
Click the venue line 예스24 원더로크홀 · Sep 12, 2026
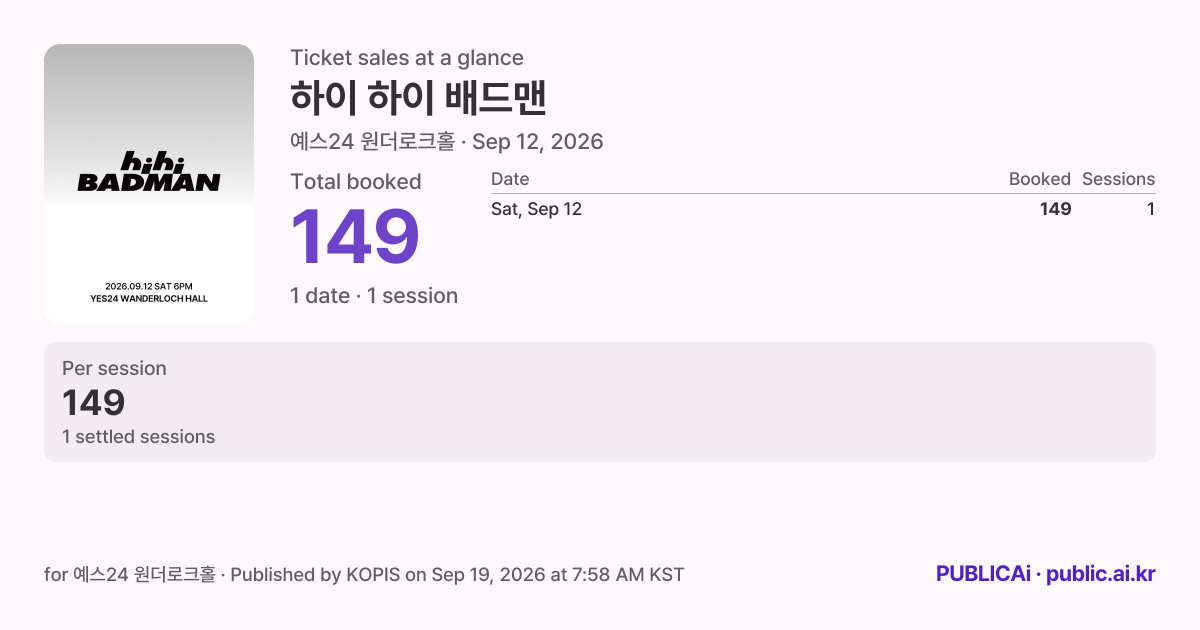pyautogui.click(x=447, y=141)
